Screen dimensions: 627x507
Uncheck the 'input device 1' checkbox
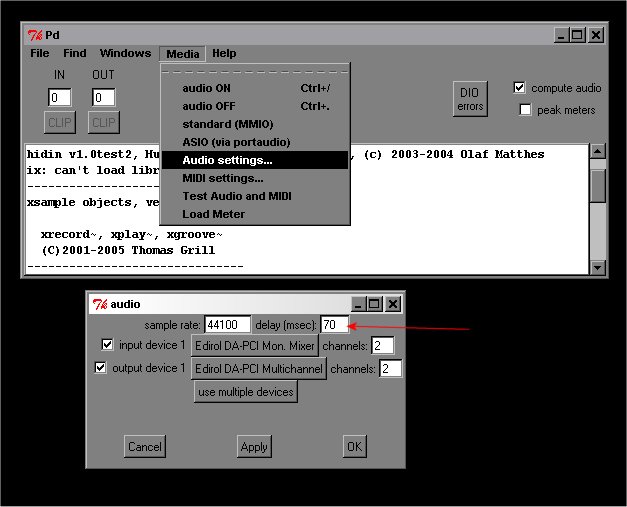[x=108, y=345]
